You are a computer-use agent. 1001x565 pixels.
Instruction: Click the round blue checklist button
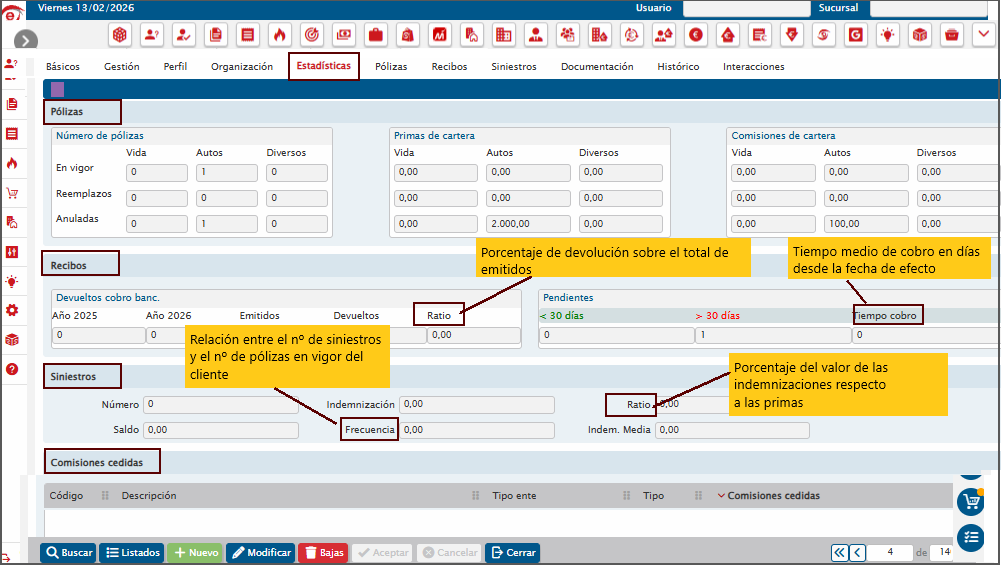pyautogui.click(x=970, y=537)
